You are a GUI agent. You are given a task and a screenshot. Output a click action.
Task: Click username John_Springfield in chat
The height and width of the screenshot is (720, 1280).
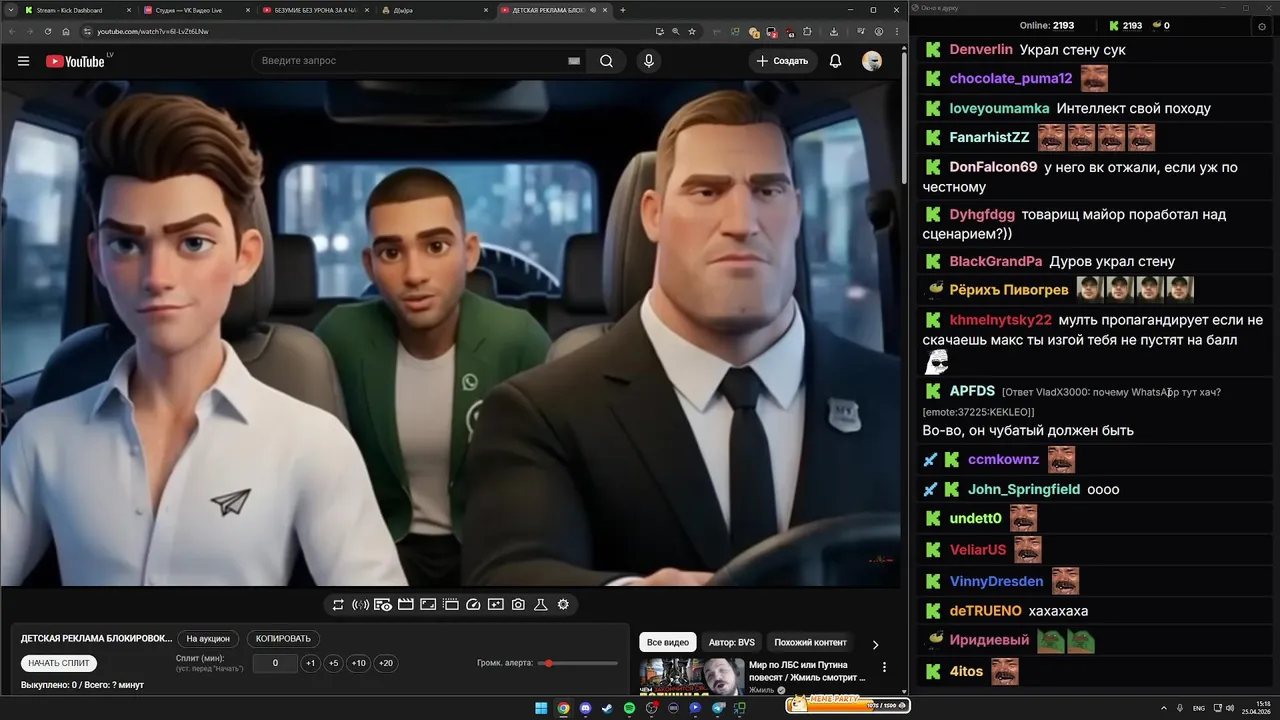pyautogui.click(x=1024, y=489)
